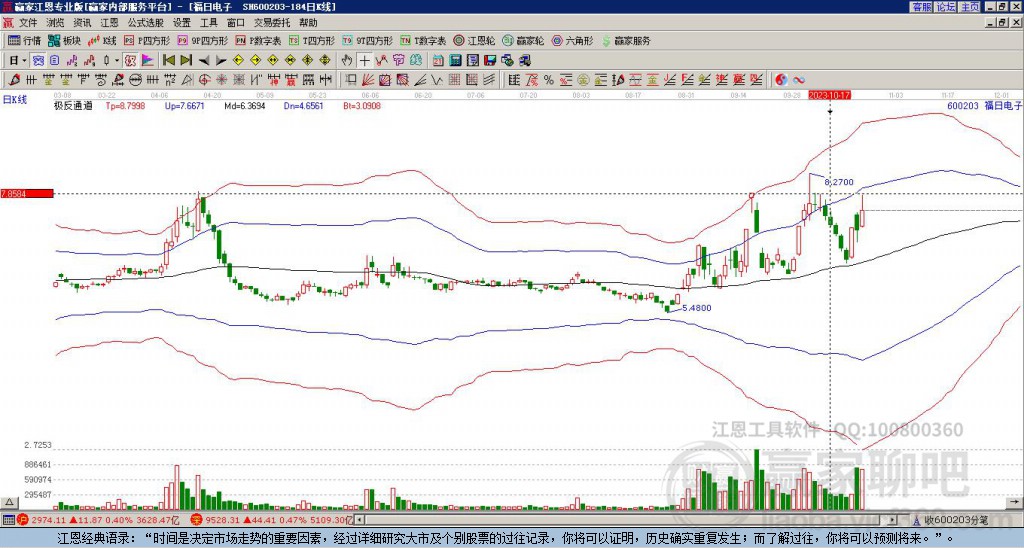Viewport: 1024px width, 548px height.
Task: Open the 交易委托 menu
Action: (272, 23)
